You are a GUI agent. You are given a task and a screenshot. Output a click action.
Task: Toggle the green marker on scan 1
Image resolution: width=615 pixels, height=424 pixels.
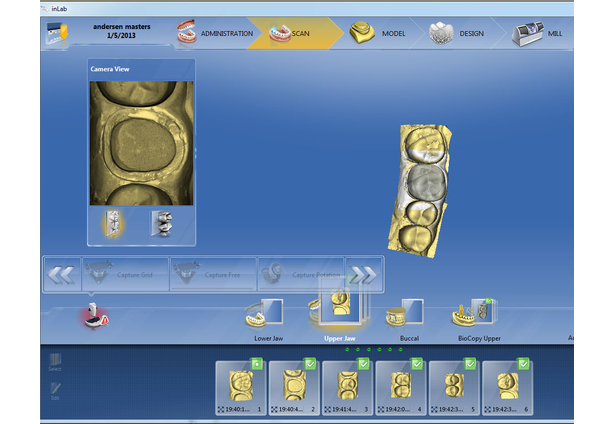point(257,364)
